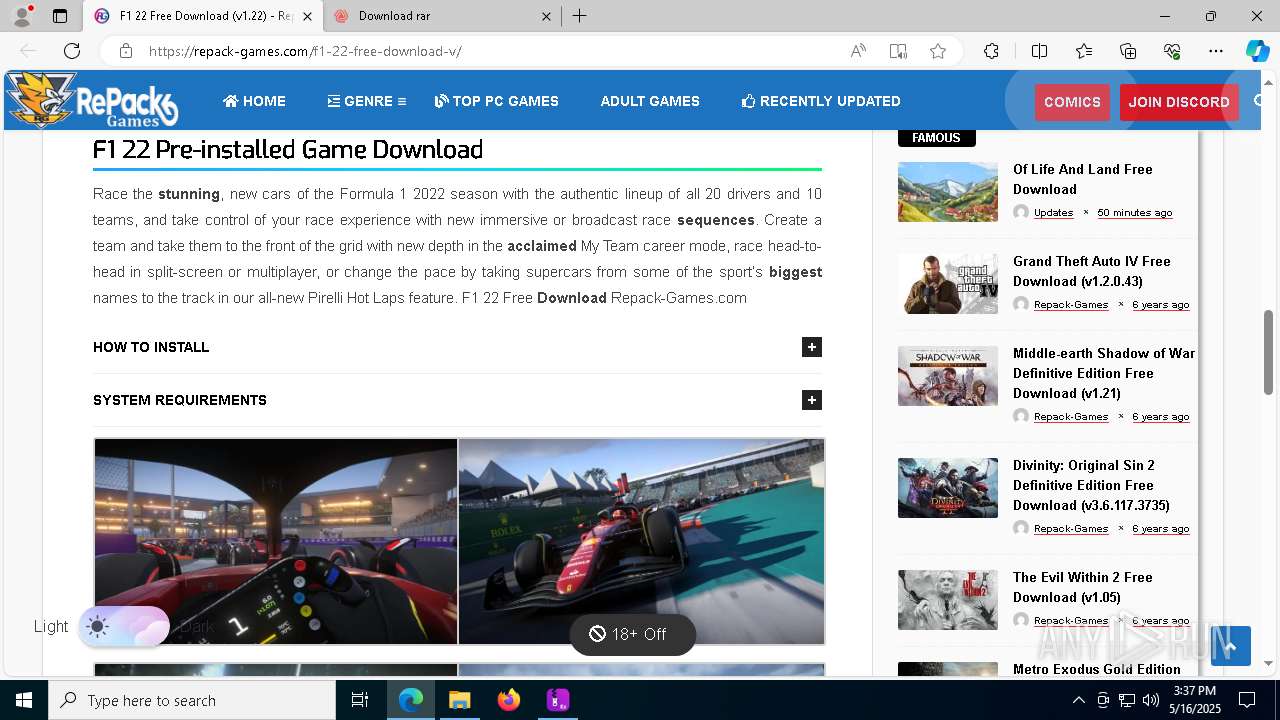Open immersive reader icon
This screenshot has width=1280, height=720.
(898, 51)
